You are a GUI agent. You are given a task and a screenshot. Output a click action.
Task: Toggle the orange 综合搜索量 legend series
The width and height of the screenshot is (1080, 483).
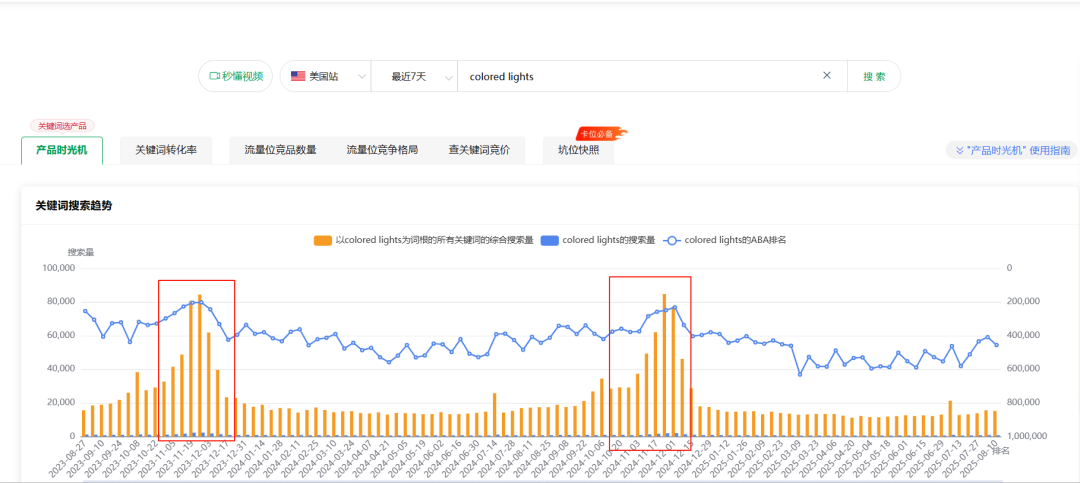424,240
